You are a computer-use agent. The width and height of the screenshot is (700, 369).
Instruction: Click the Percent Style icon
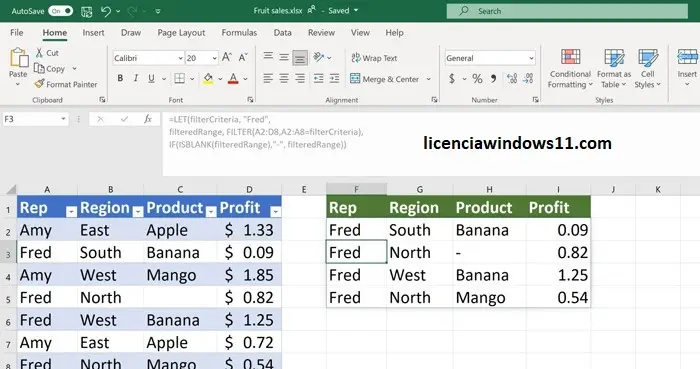pyautogui.click(x=477, y=79)
